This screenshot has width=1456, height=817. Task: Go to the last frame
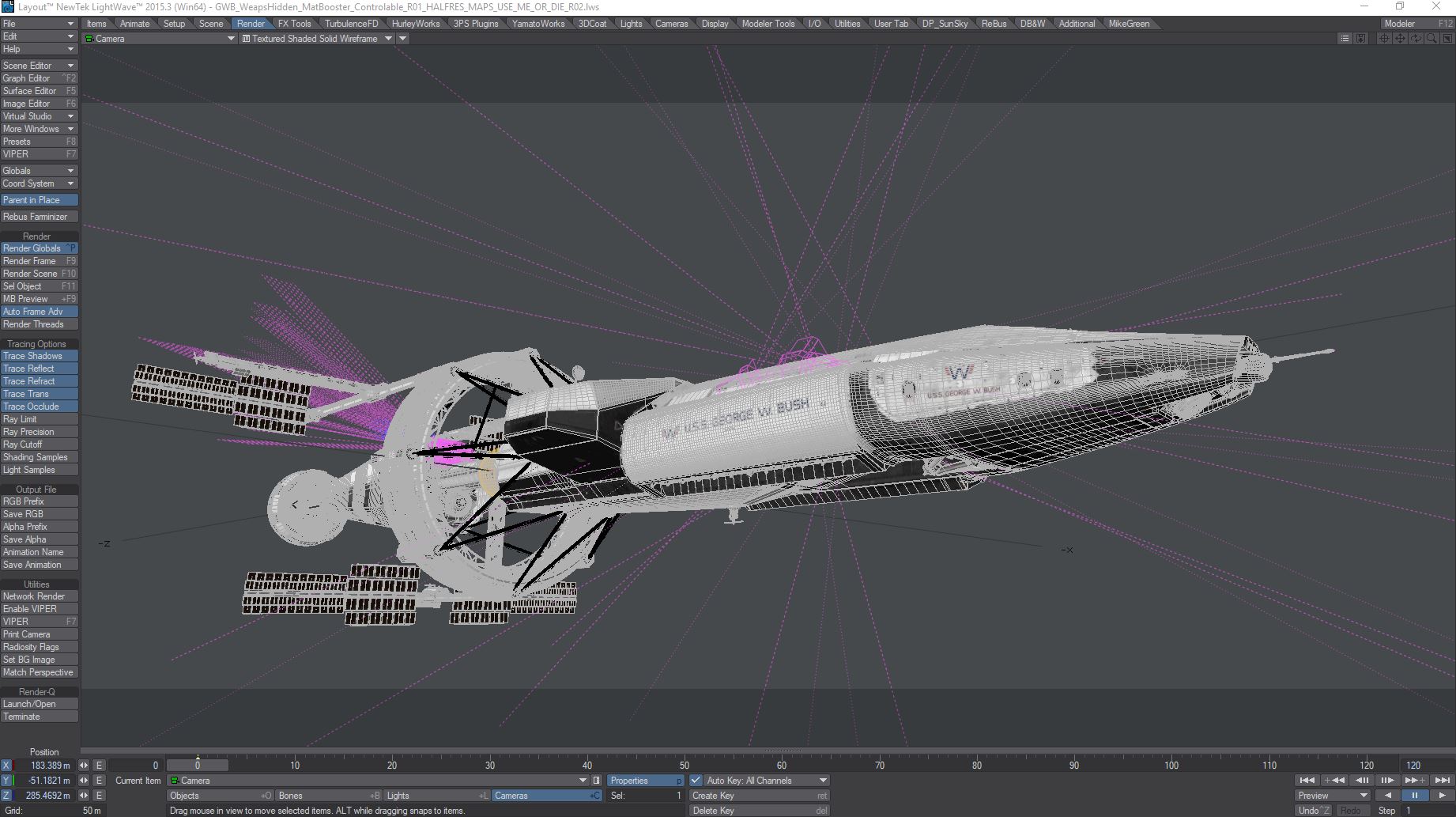pyautogui.click(x=1442, y=781)
